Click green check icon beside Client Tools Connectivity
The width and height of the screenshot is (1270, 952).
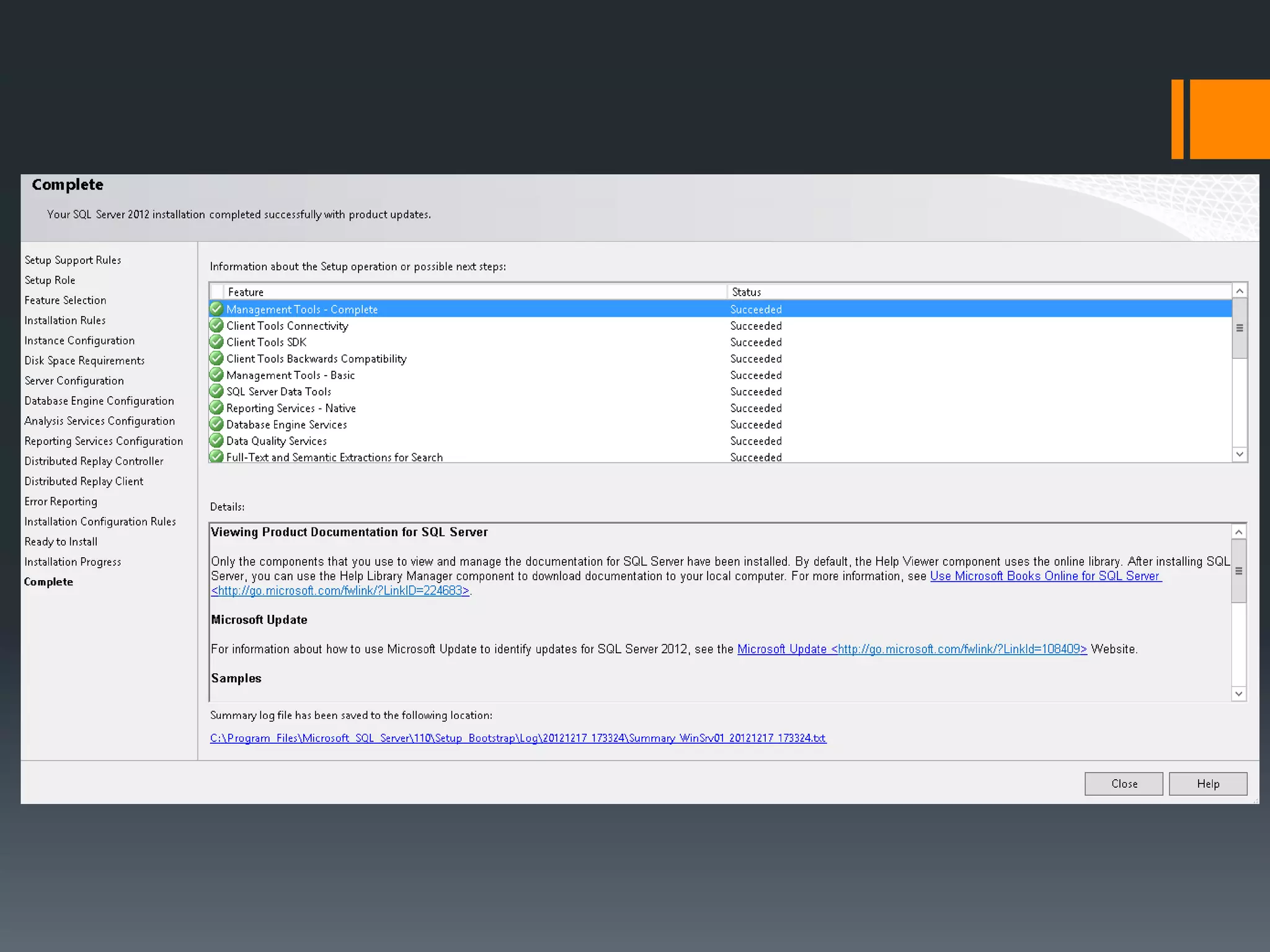pyautogui.click(x=216, y=325)
